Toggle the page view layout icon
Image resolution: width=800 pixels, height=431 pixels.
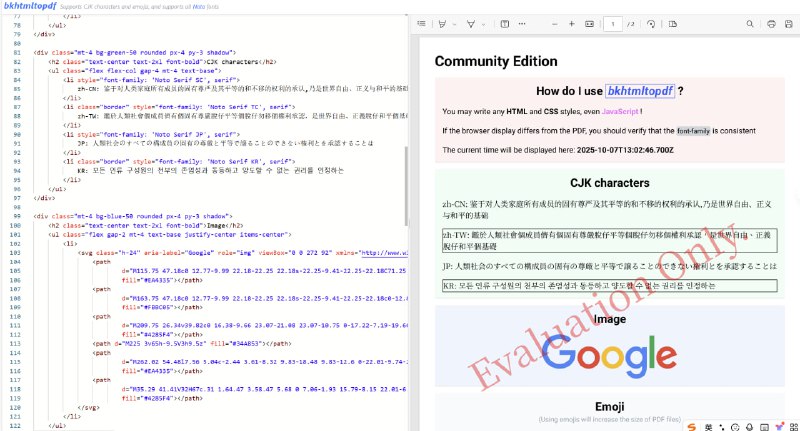click(672, 24)
